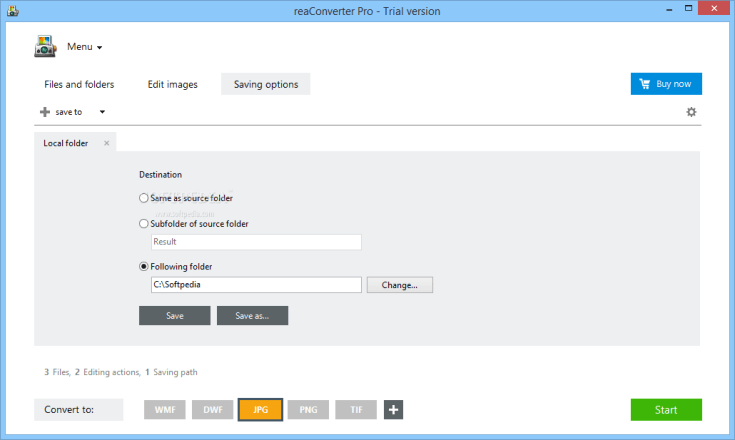Add another output format with plus icon
The height and width of the screenshot is (440, 735).
[393, 410]
